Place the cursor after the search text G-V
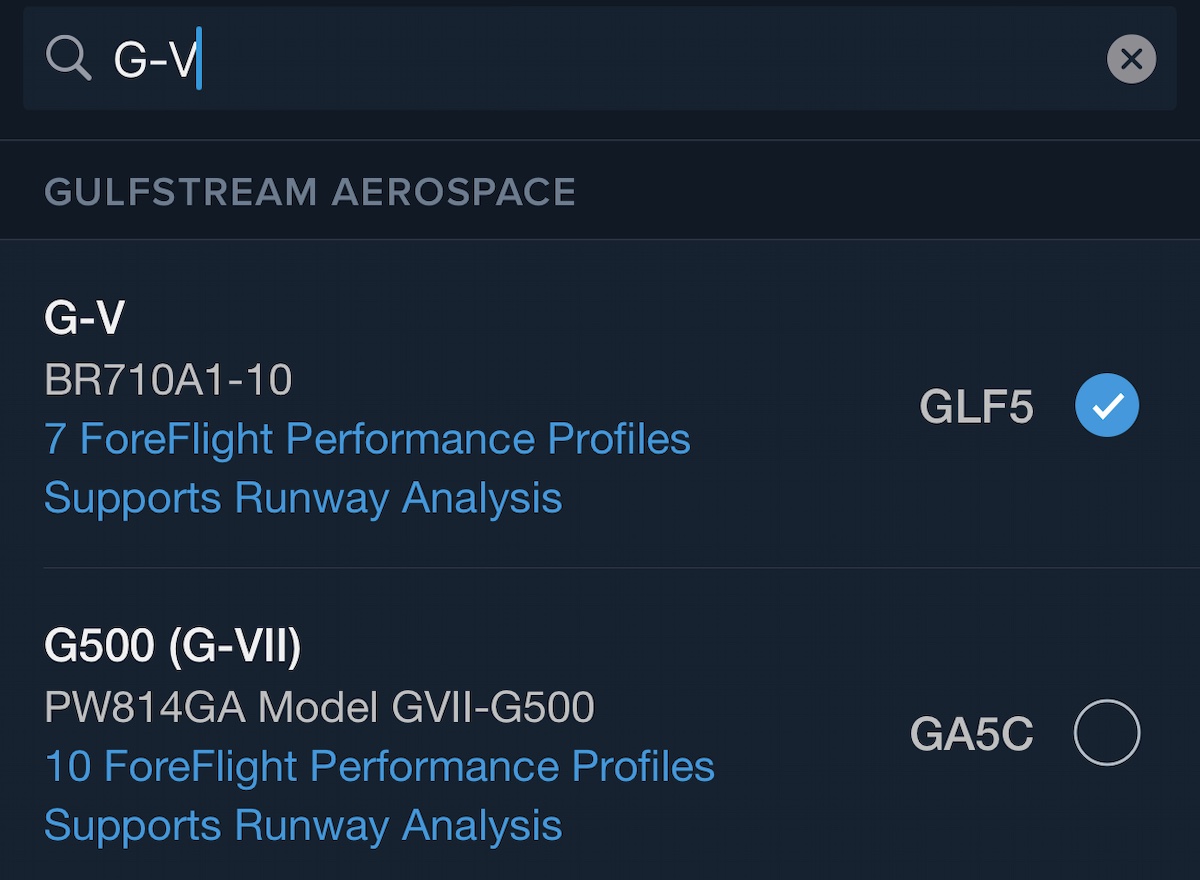This screenshot has width=1200, height=880. [200, 59]
